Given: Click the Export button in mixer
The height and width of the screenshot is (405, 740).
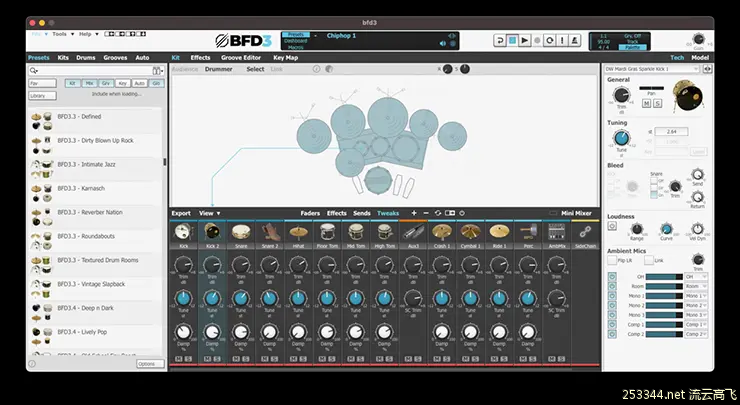Looking at the screenshot, I should click(x=181, y=213).
